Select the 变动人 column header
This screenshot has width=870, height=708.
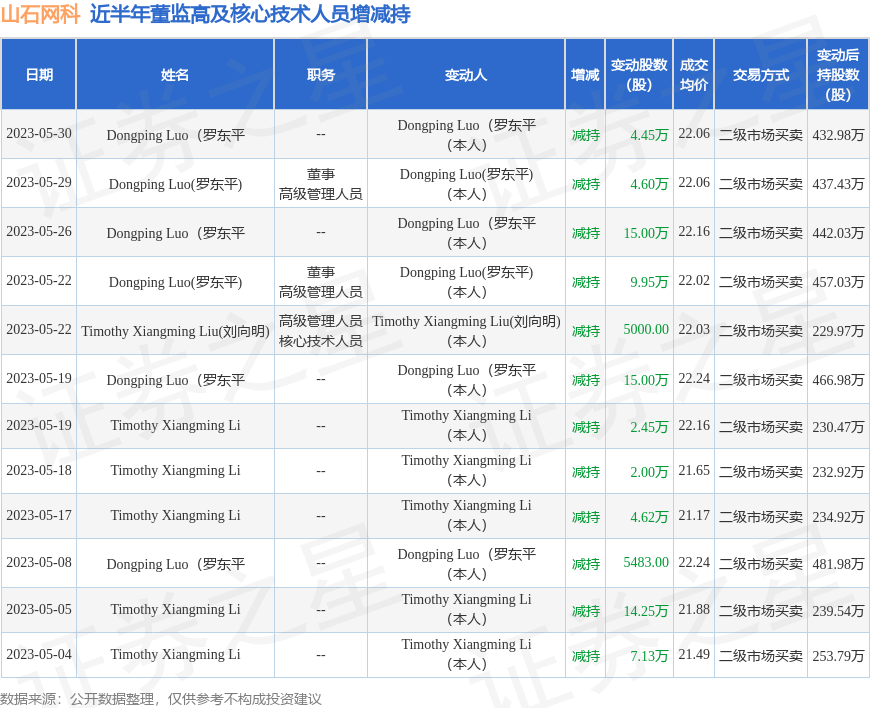pos(466,75)
